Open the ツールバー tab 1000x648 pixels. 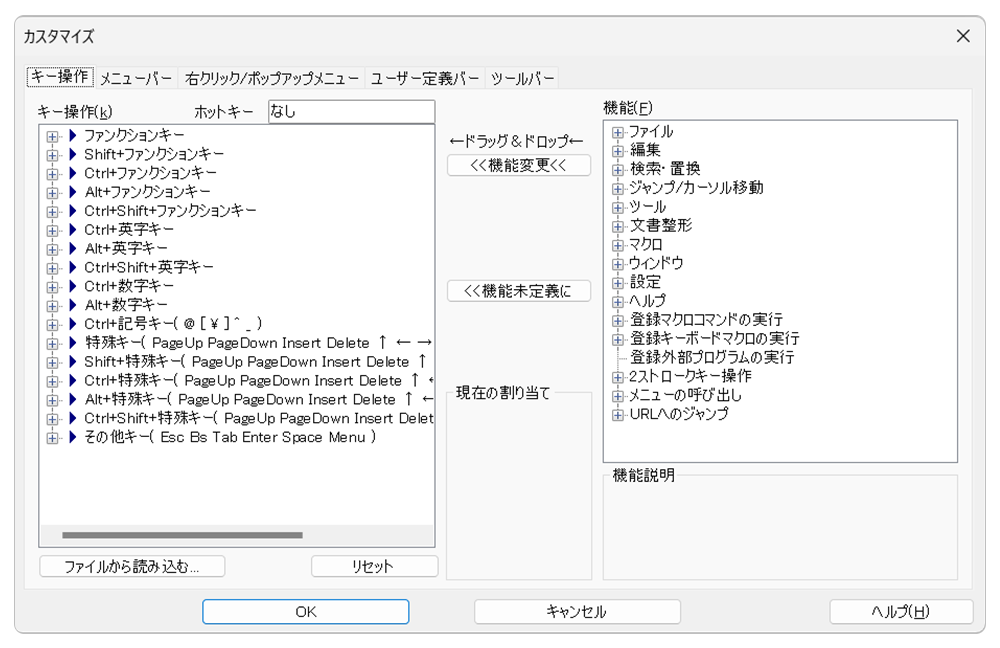point(522,78)
